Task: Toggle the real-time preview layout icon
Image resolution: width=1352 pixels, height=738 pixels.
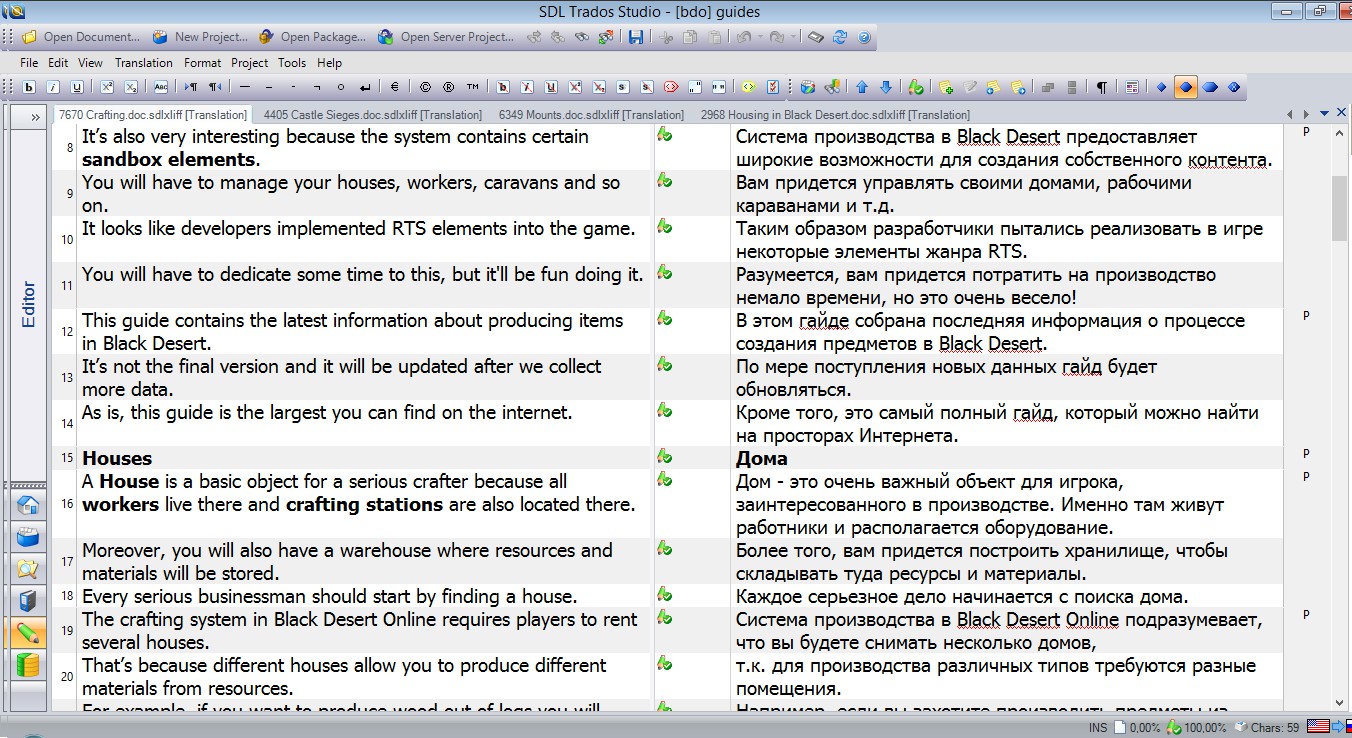Action: (1131, 87)
